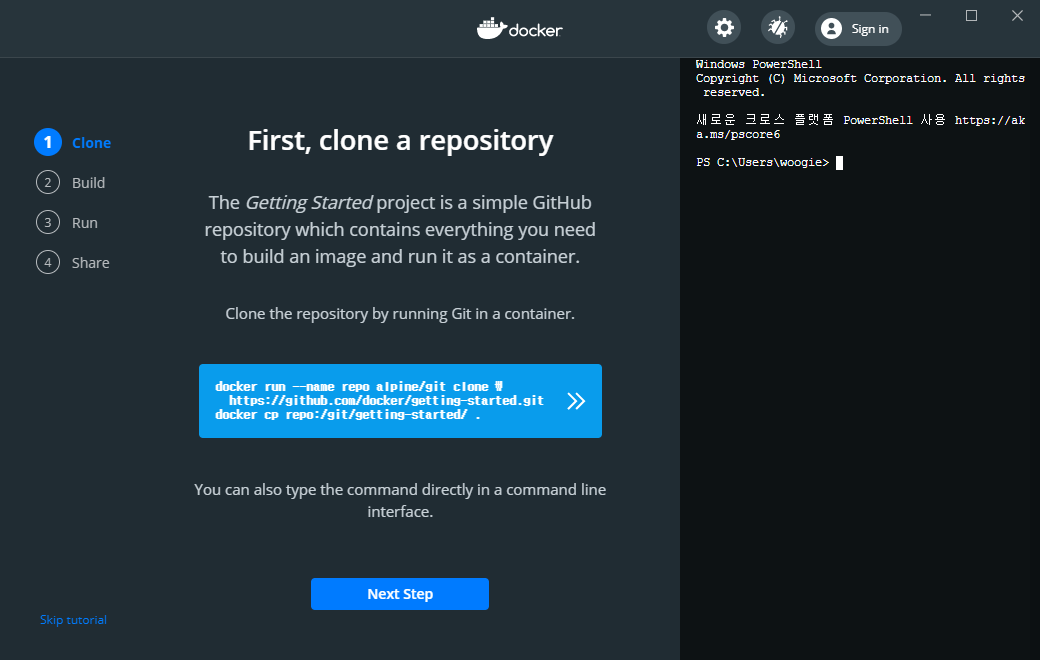1040x660 pixels.
Task: Close the Docker window
Action: pos(1017,15)
